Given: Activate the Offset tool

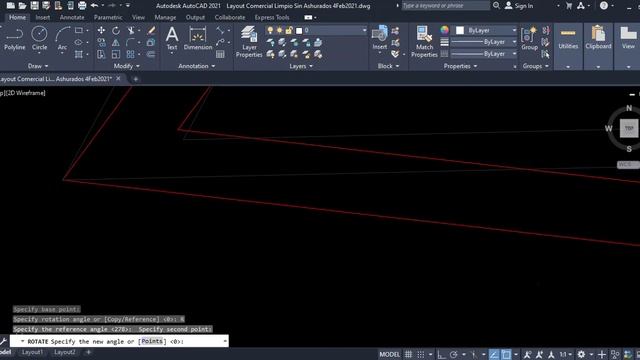Looking at the screenshot, I should pos(151,54).
